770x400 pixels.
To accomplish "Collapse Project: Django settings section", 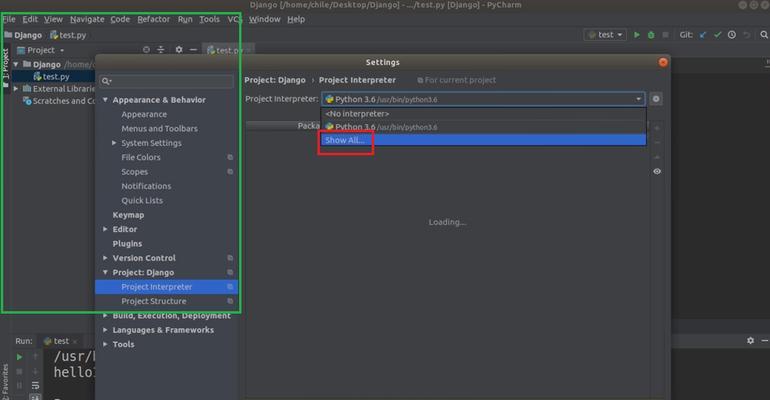I will (105, 272).
